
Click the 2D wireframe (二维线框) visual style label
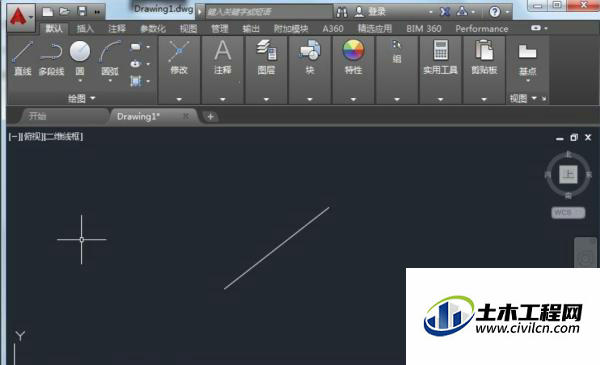pyautogui.click(x=63, y=137)
